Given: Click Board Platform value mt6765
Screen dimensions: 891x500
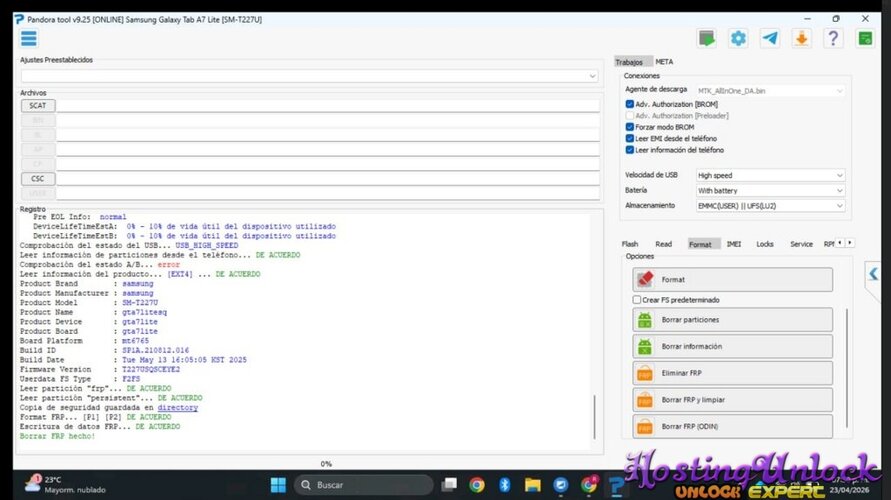Looking at the screenshot, I should tap(135, 341).
